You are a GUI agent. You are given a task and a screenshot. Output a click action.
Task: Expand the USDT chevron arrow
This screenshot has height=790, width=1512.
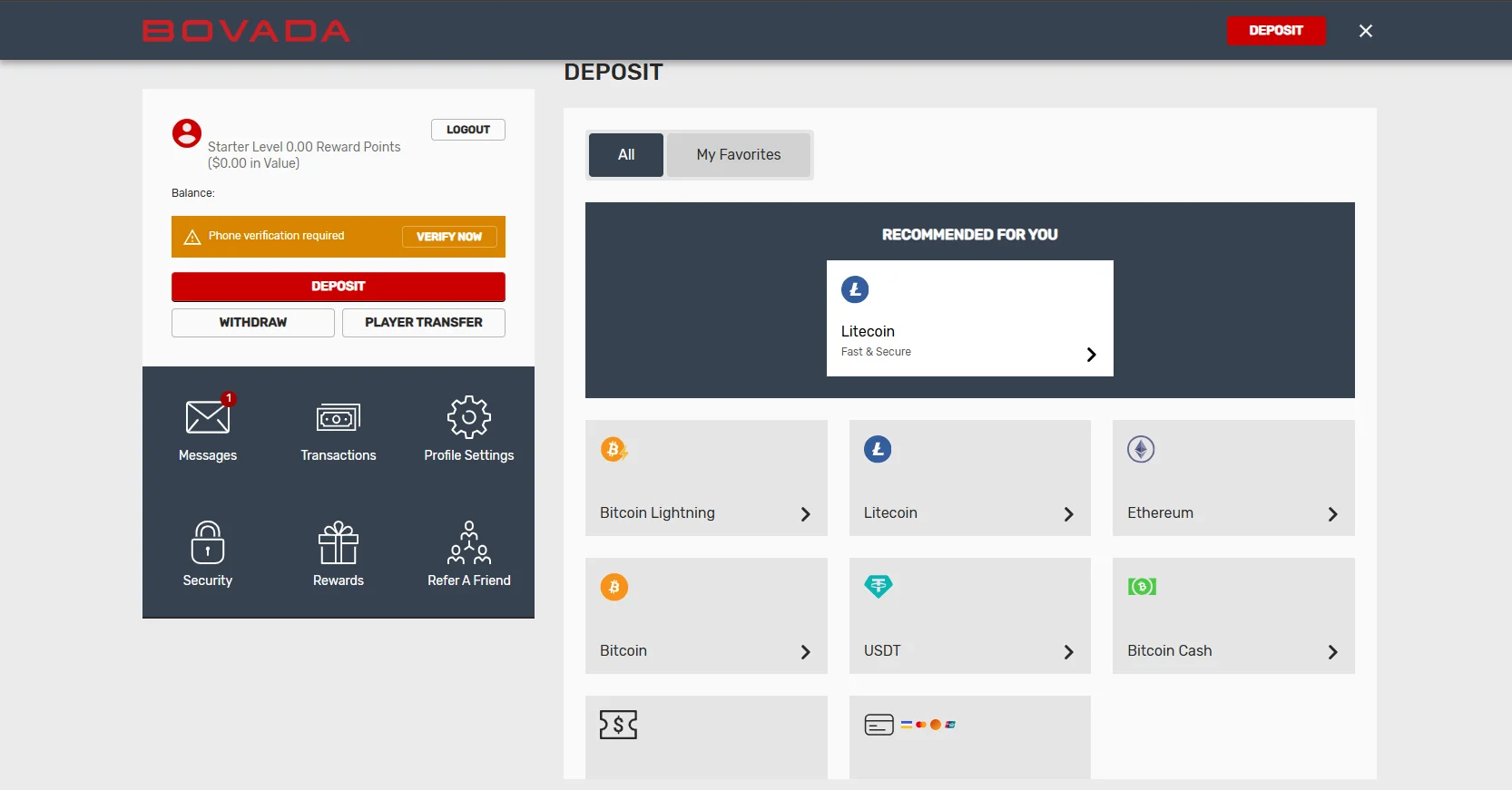pos(1068,652)
